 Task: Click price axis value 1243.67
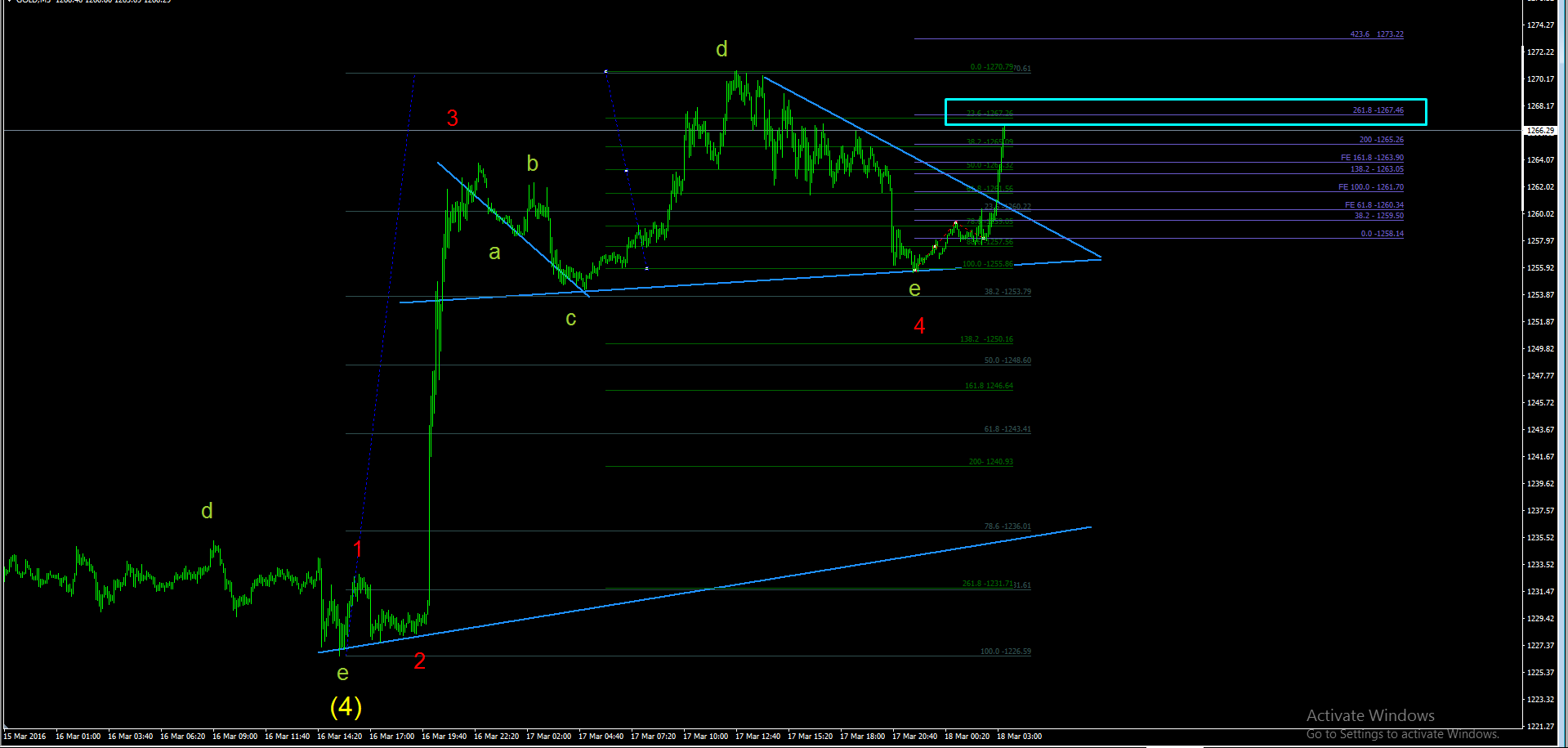tap(1540, 430)
